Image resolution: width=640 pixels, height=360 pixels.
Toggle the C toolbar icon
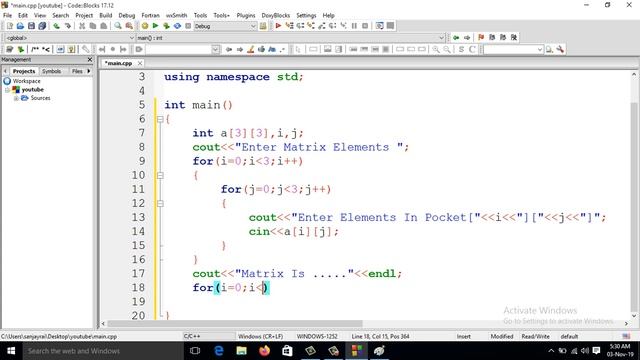coord(472,49)
